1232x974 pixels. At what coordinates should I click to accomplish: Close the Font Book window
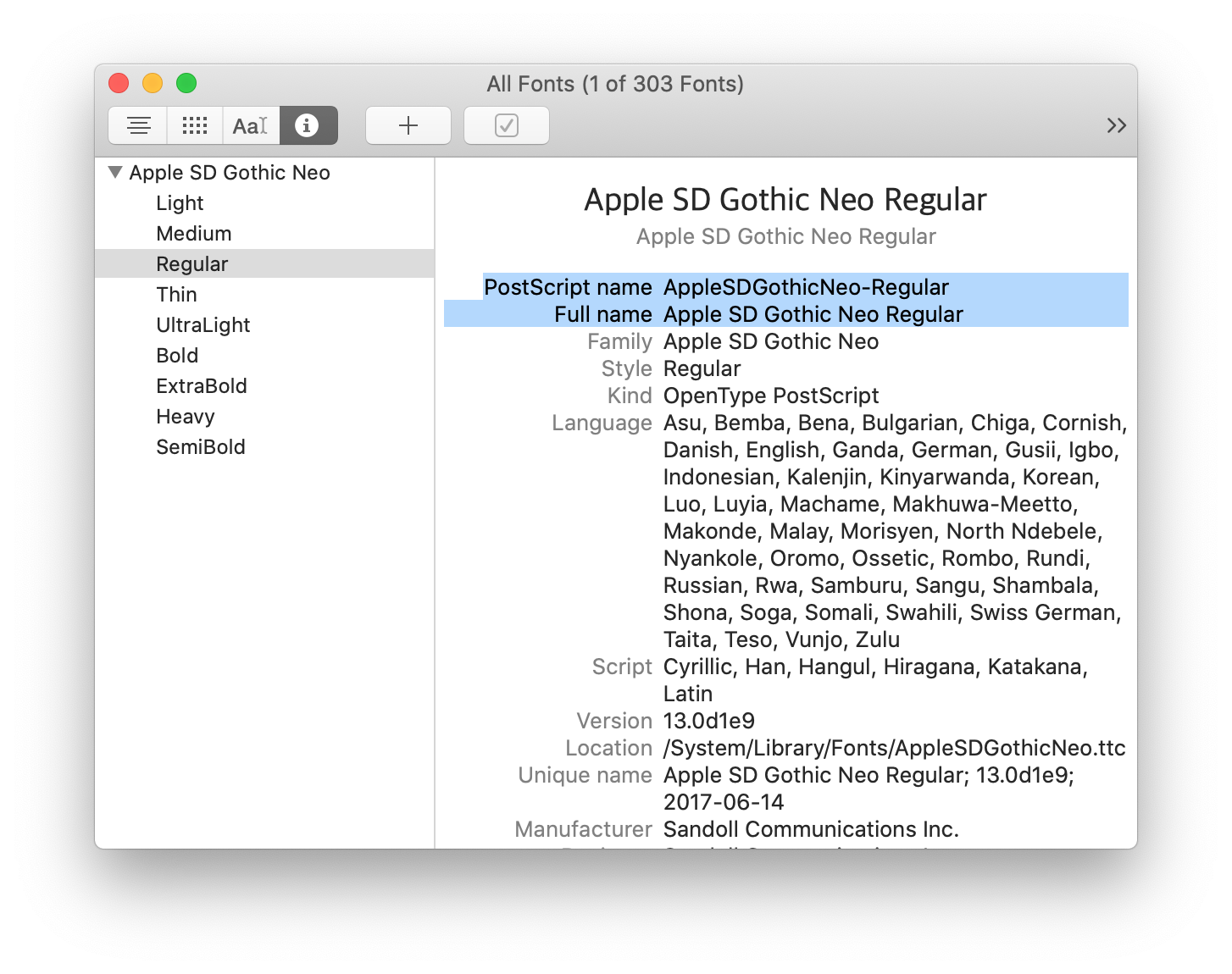[119, 83]
